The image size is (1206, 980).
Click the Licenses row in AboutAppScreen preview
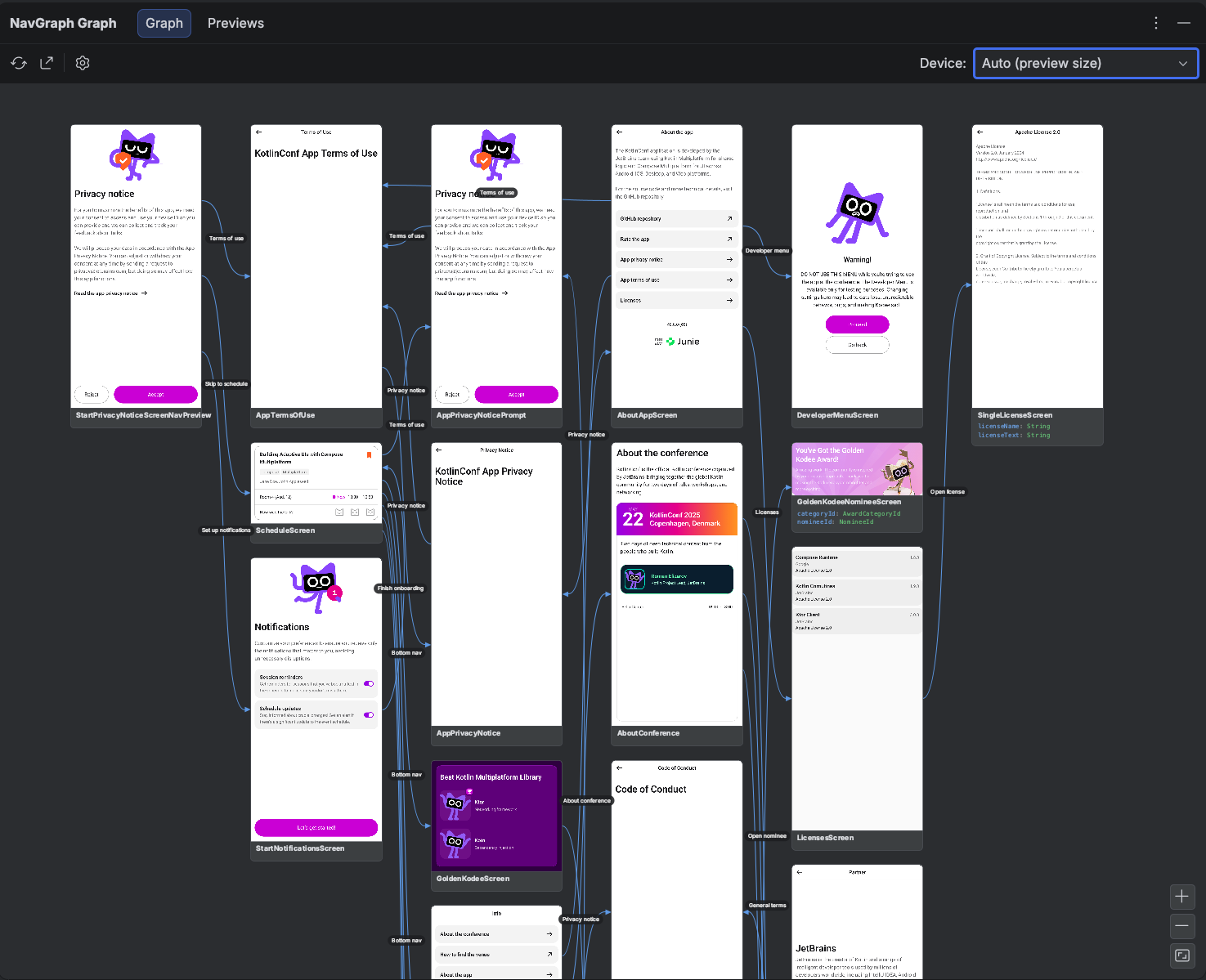pyautogui.click(x=677, y=300)
